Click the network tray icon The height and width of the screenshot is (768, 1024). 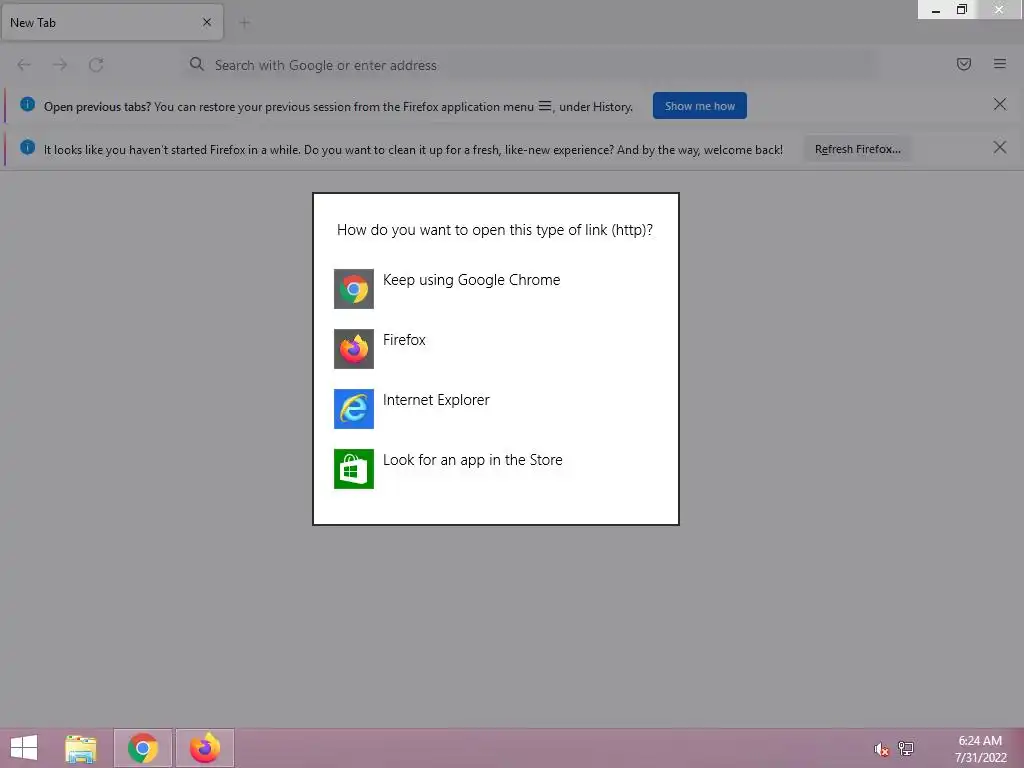coord(906,748)
